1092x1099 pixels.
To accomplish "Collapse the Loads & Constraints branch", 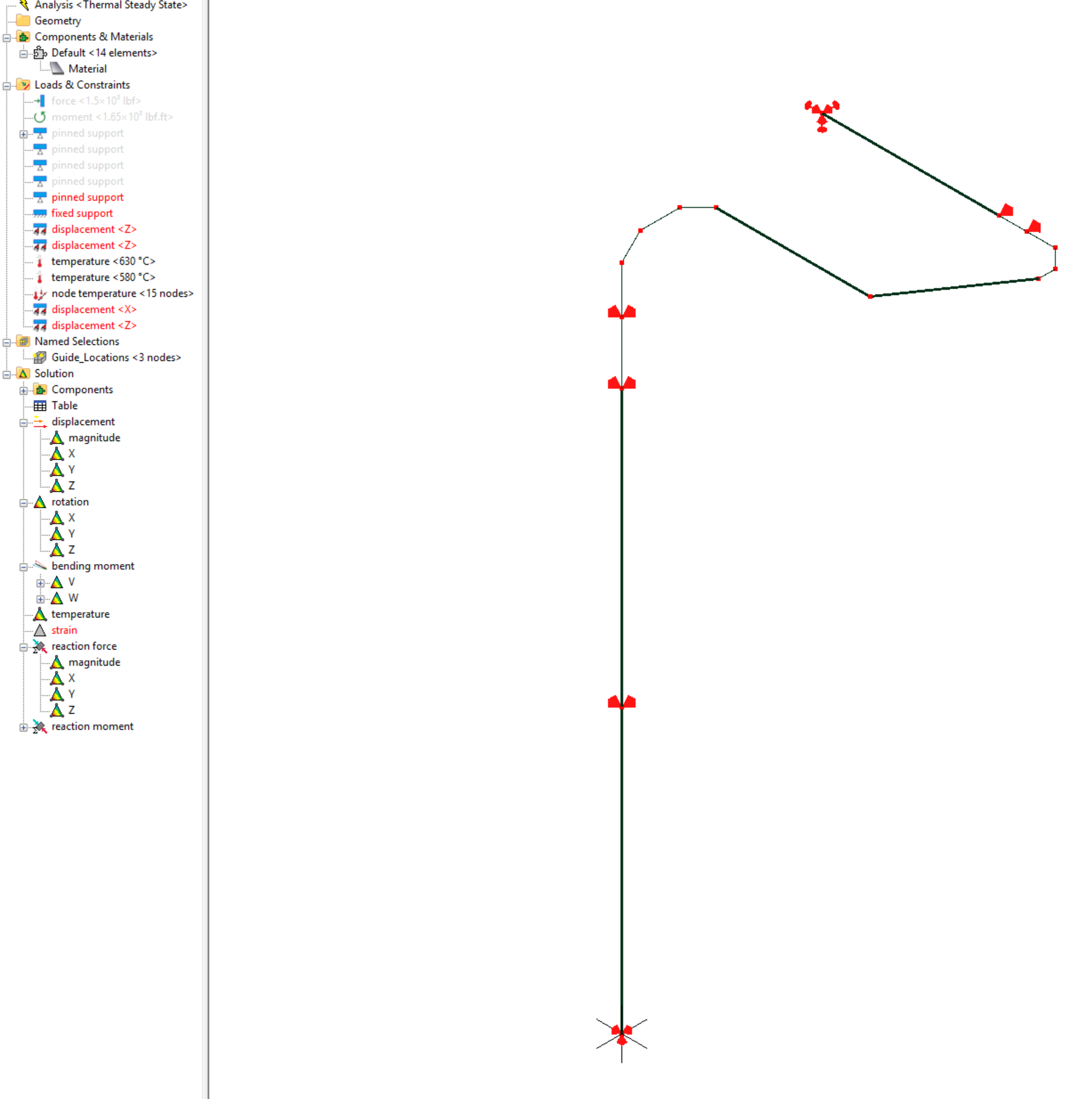I will click(7, 85).
